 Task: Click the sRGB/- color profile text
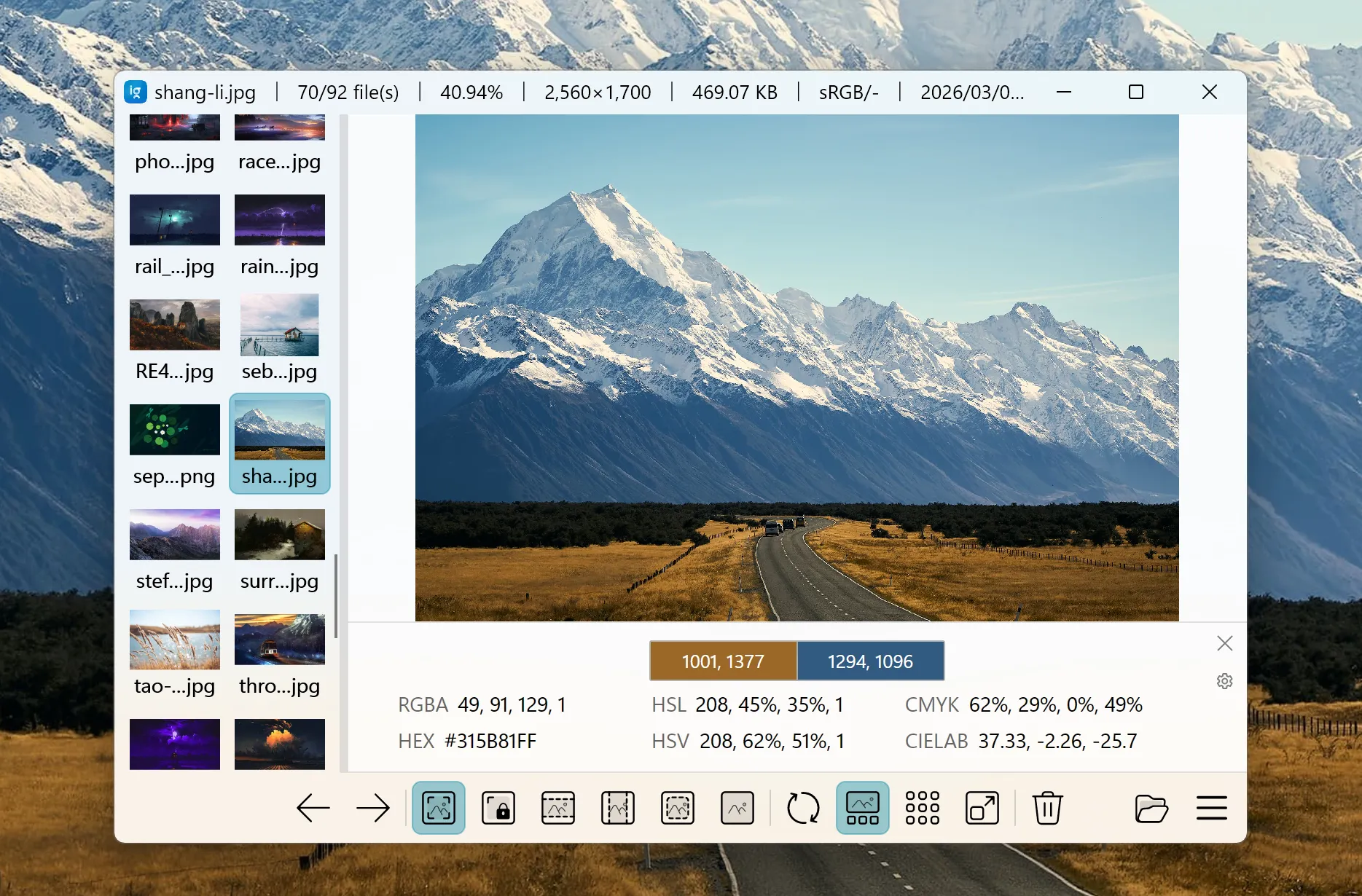point(849,93)
